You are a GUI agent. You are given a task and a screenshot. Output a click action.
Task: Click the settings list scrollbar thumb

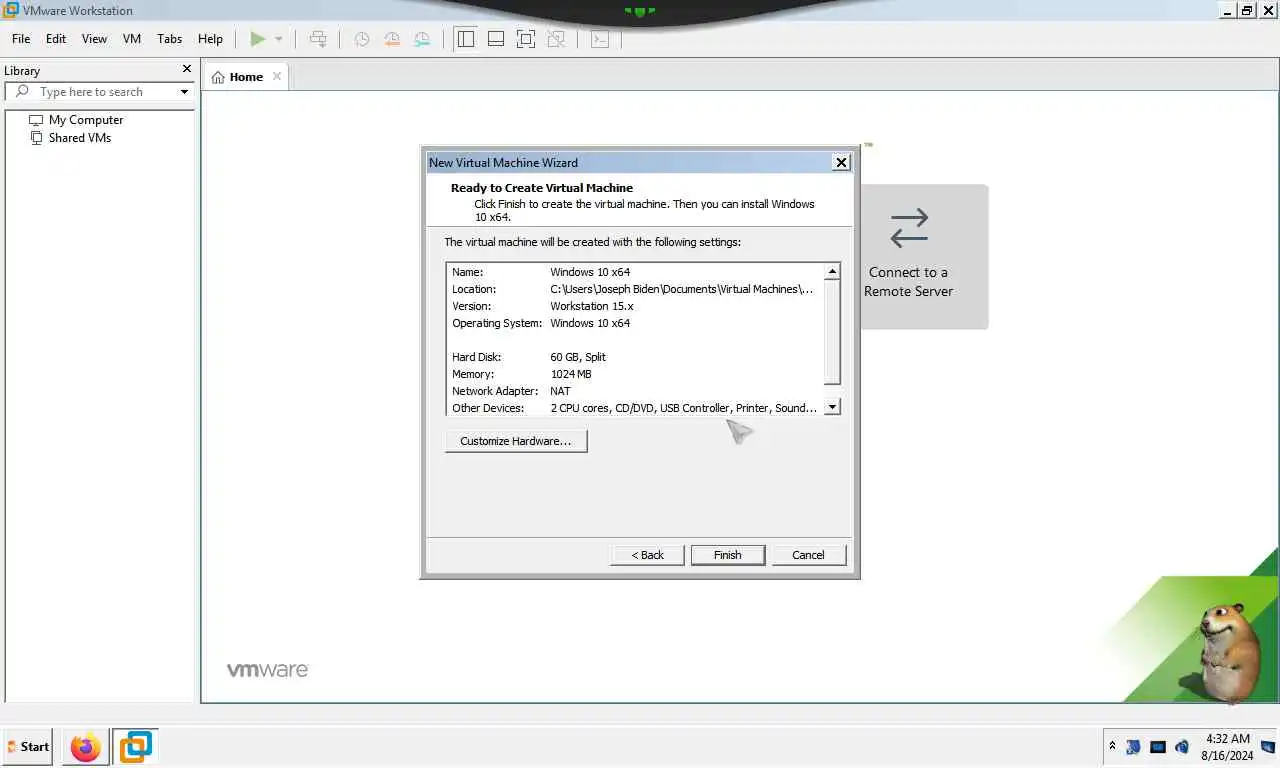(x=832, y=332)
